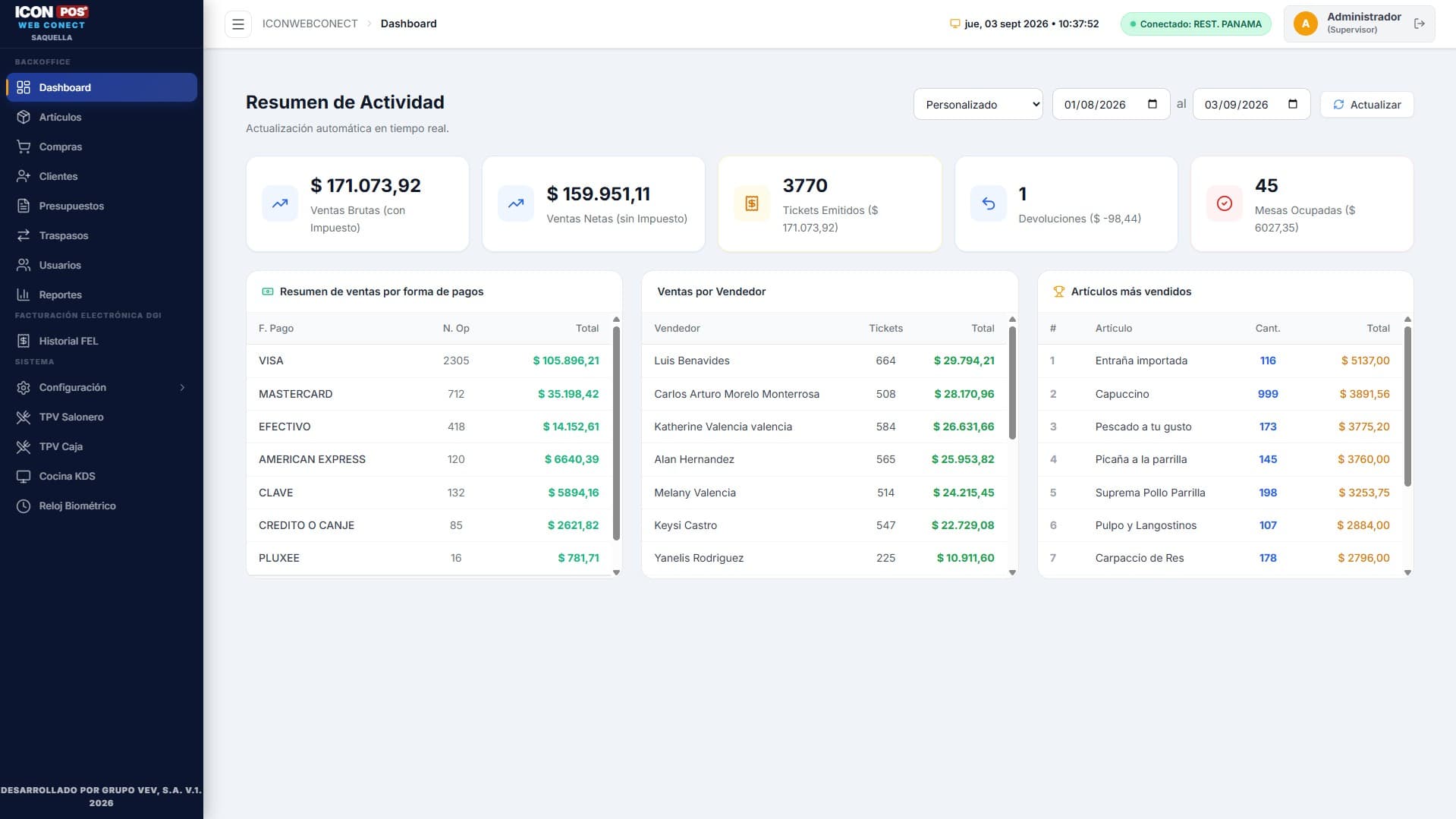1456x819 pixels.
Task: Click the VISA total $ 105.896,21
Action: point(565,361)
